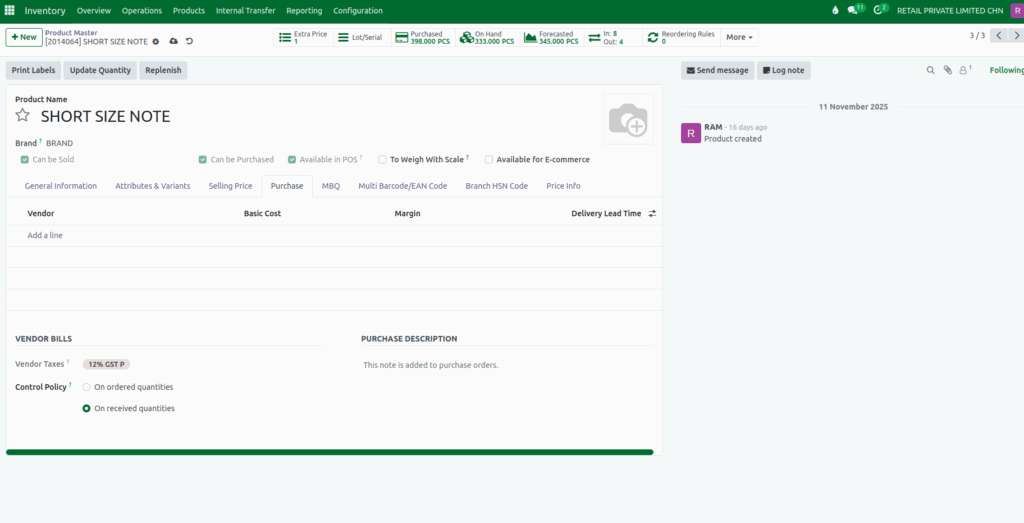Expand the More stat buttons dropdown

[x=739, y=37]
